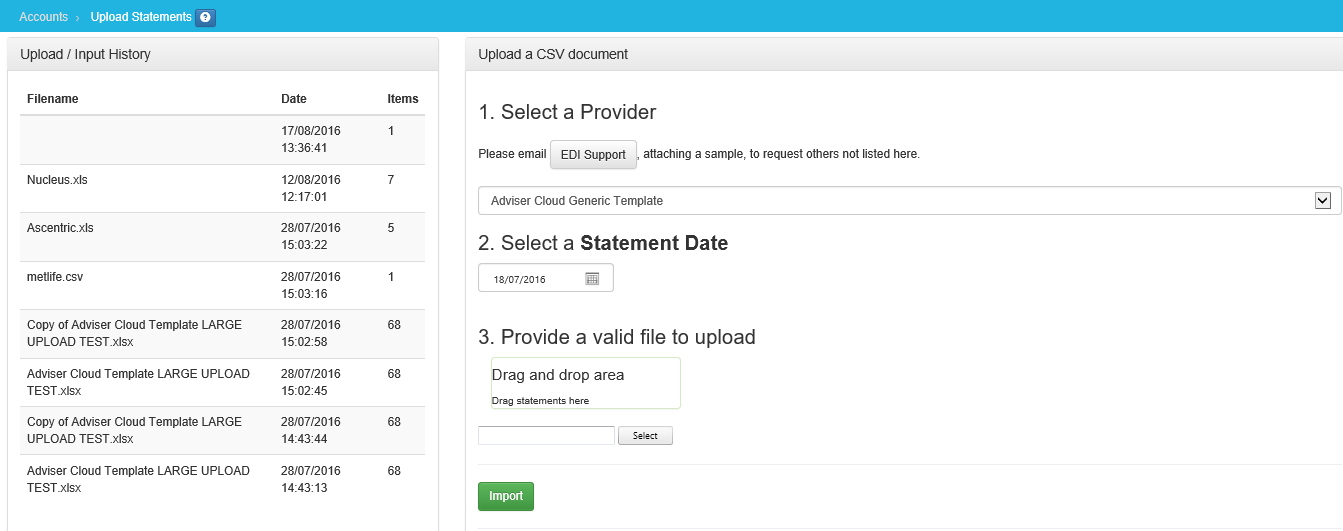The height and width of the screenshot is (531, 1343).
Task: Expand the provider dropdown arrow
Action: pyautogui.click(x=1322, y=201)
